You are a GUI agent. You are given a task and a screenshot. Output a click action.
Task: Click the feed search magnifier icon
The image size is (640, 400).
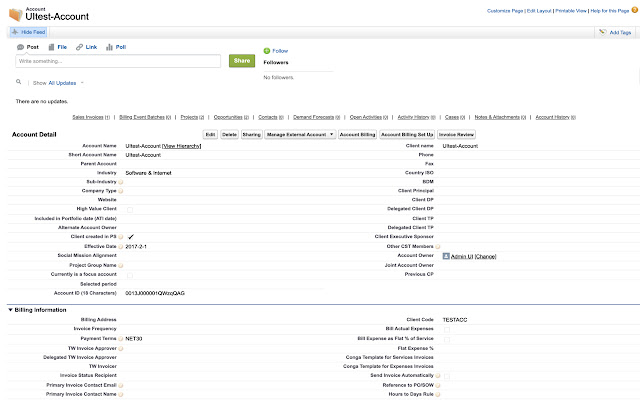[x=19, y=82]
